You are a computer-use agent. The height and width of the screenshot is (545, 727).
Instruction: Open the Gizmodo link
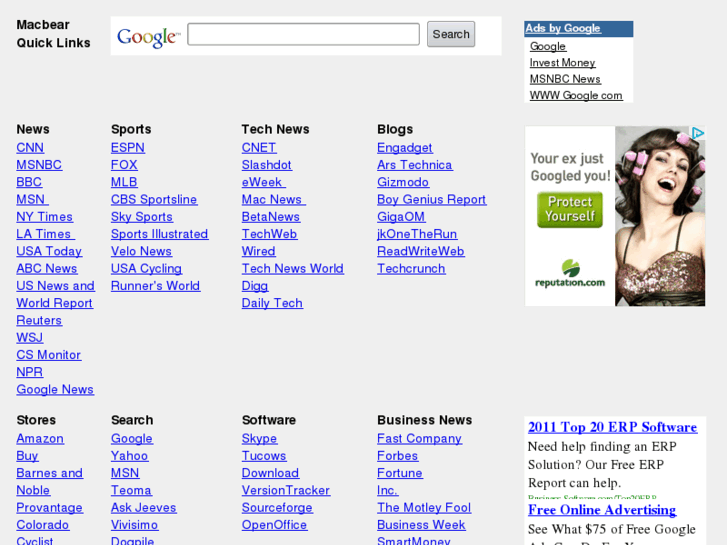click(403, 182)
